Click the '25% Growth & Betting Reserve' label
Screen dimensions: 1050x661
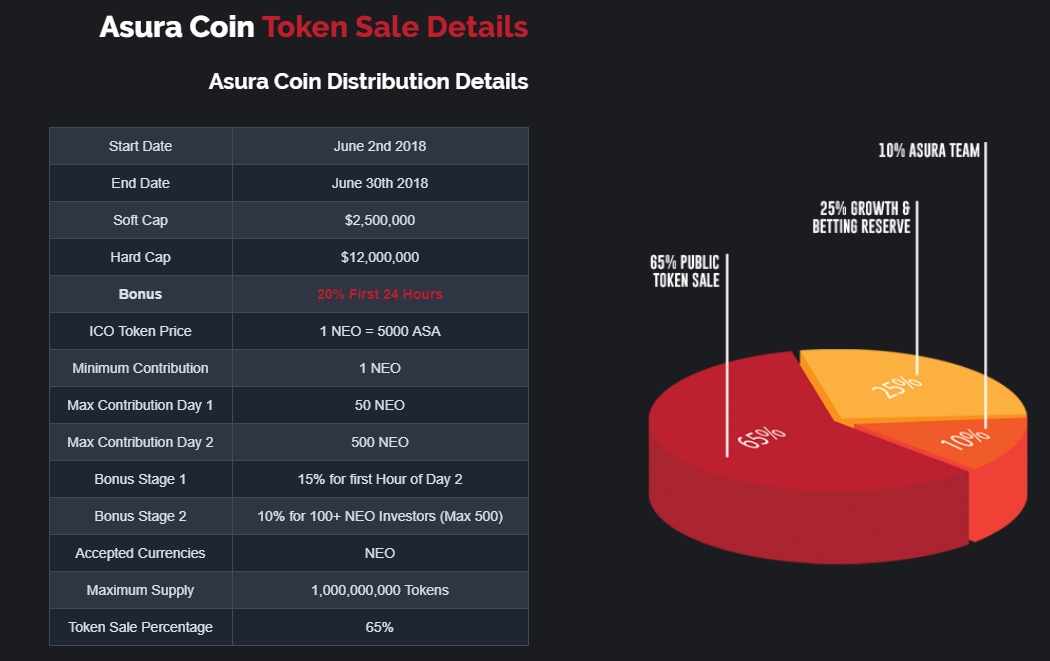click(861, 218)
